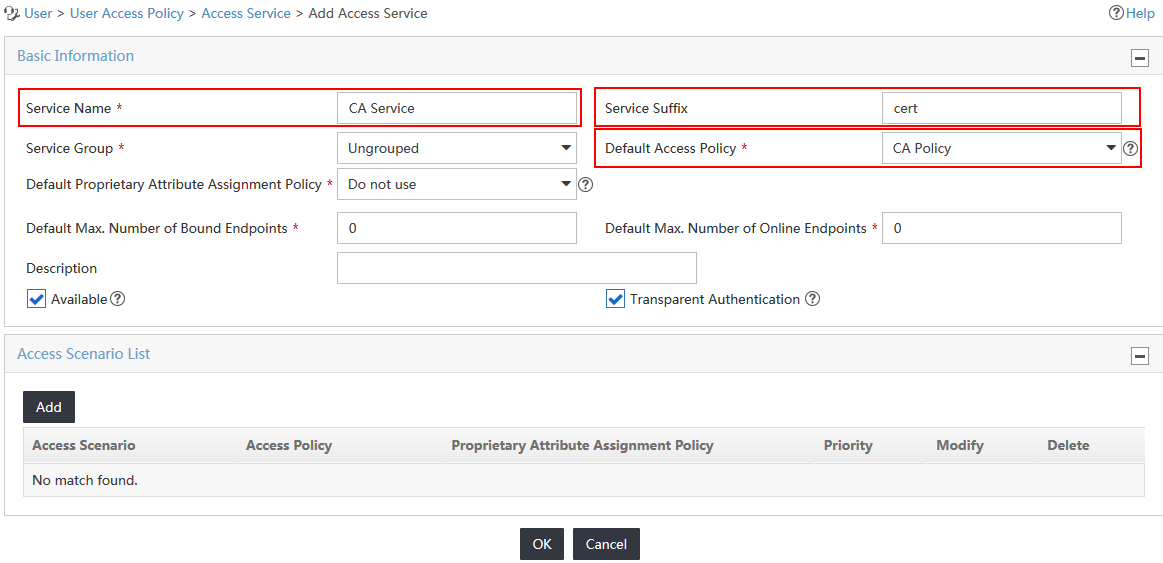
Task: Focus the Service Name input field
Action: (x=457, y=108)
